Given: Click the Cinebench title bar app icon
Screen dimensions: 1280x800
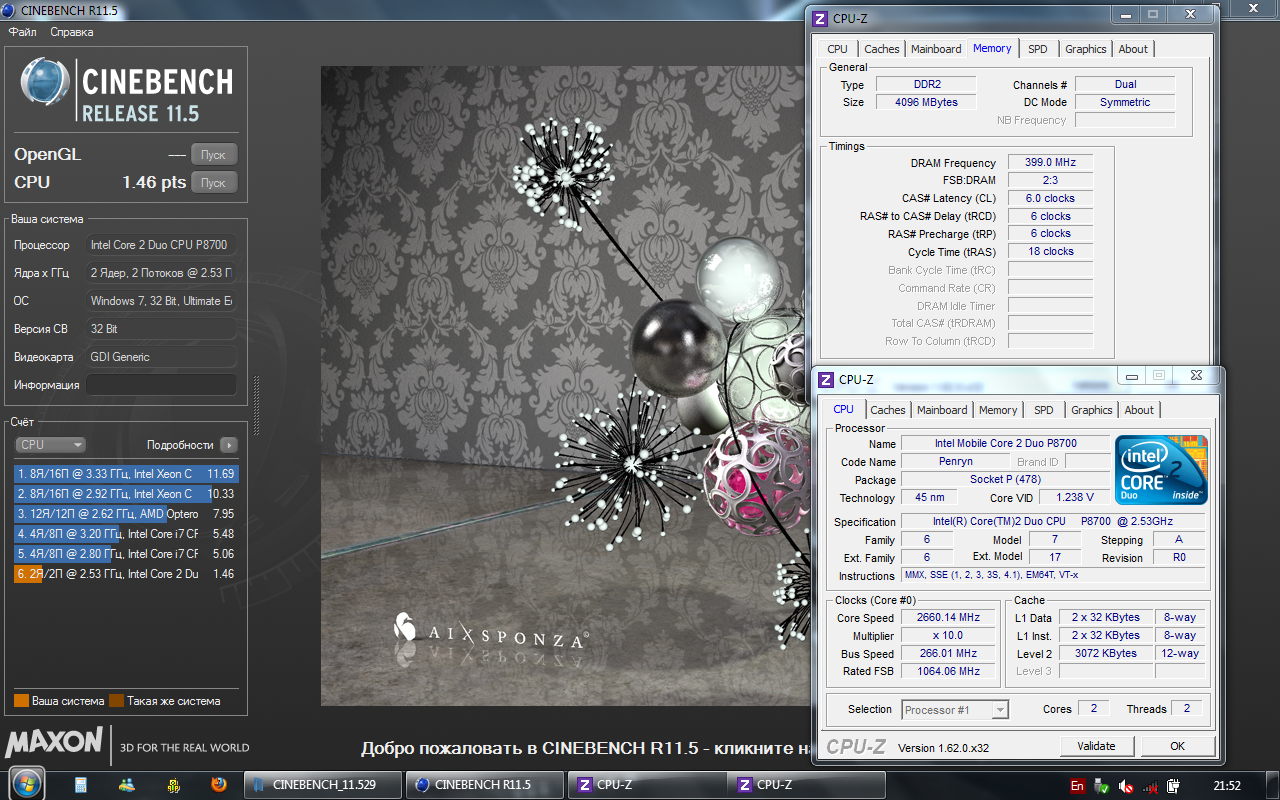Looking at the screenshot, I should [9, 10].
